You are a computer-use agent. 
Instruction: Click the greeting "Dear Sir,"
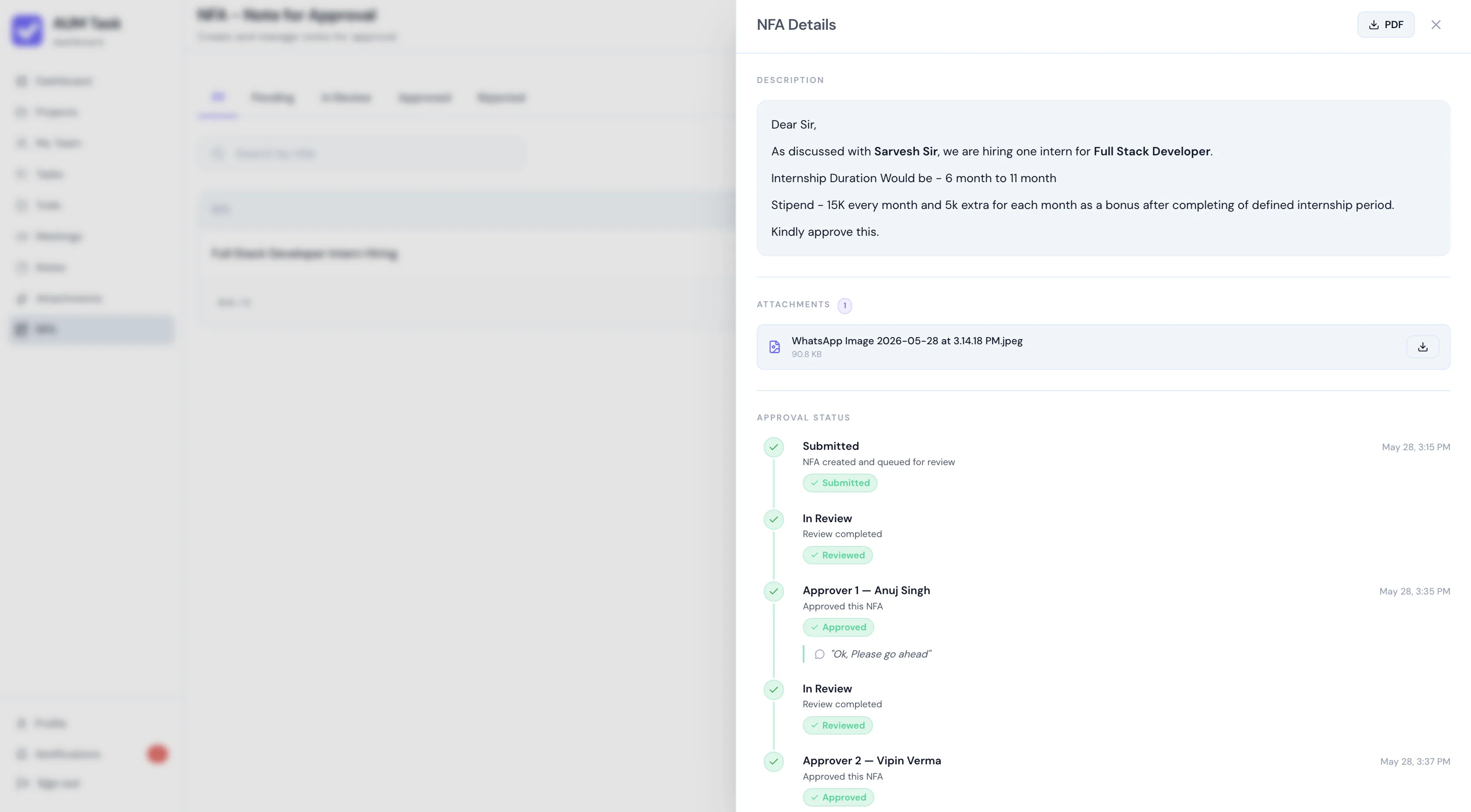coord(793,125)
